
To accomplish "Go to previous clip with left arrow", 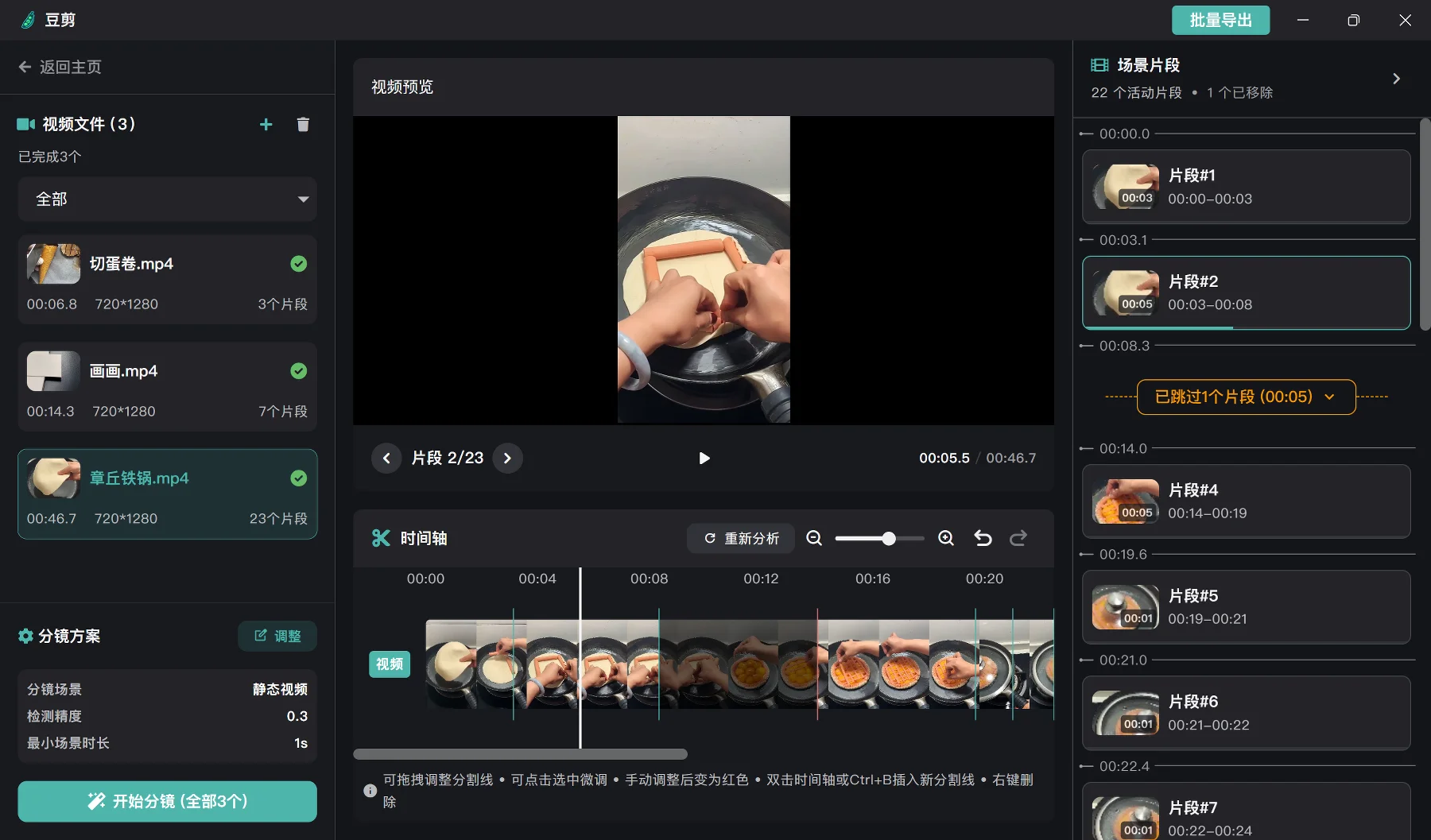I will point(386,458).
